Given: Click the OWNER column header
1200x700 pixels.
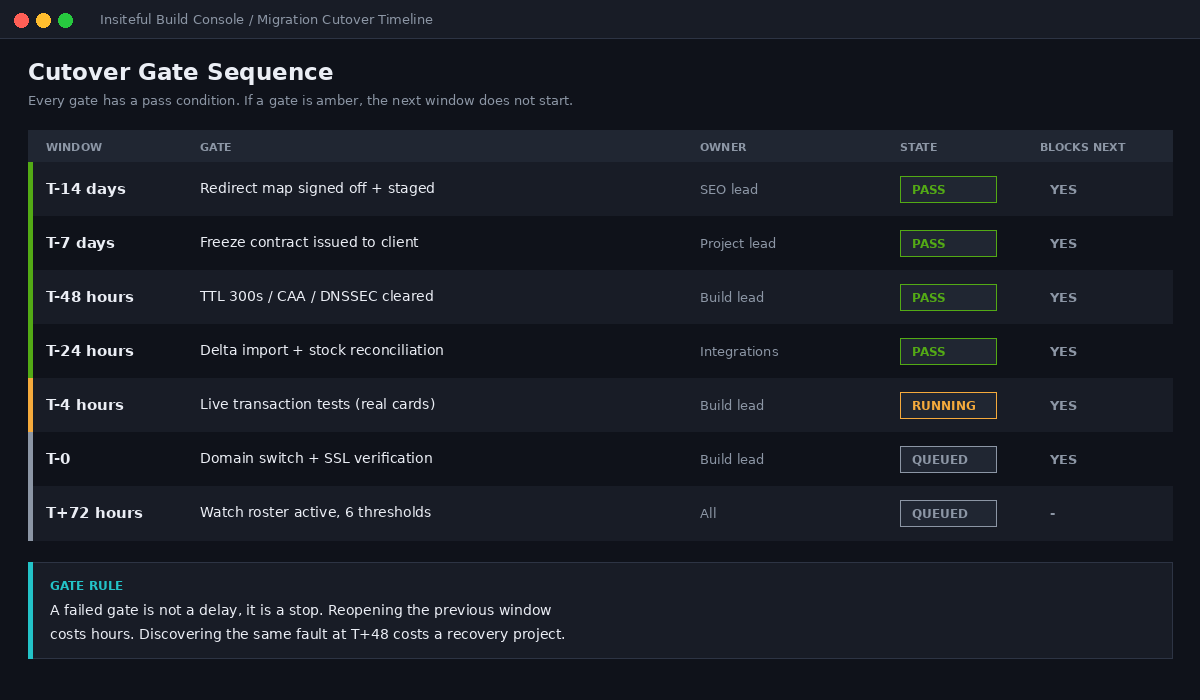Looking at the screenshot, I should coord(723,147).
